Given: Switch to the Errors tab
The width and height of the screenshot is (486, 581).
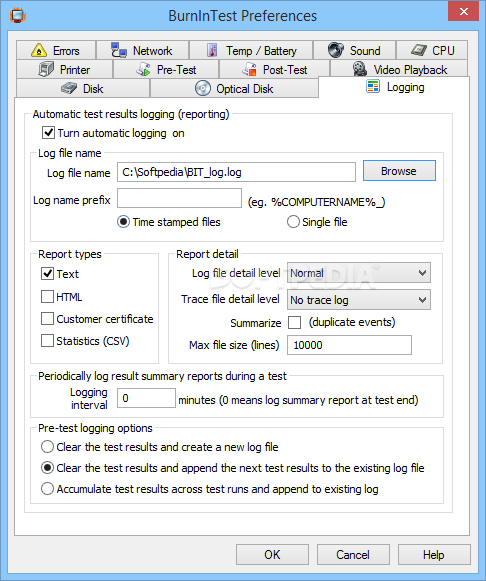Looking at the screenshot, I should pyautogui.click(x=56, y=50).
